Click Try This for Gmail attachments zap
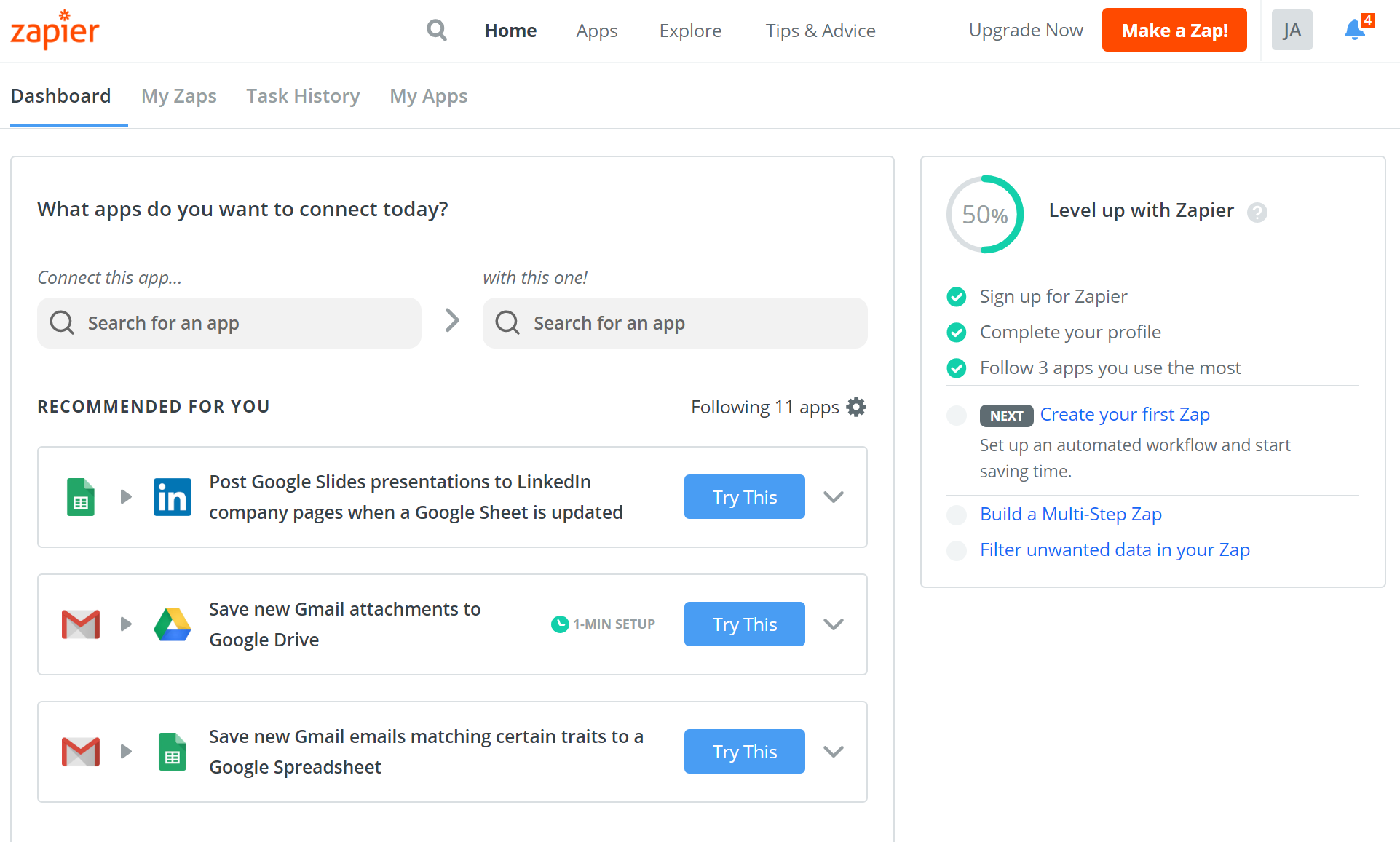Viewport: 1400px width, 842px height. 745,624
